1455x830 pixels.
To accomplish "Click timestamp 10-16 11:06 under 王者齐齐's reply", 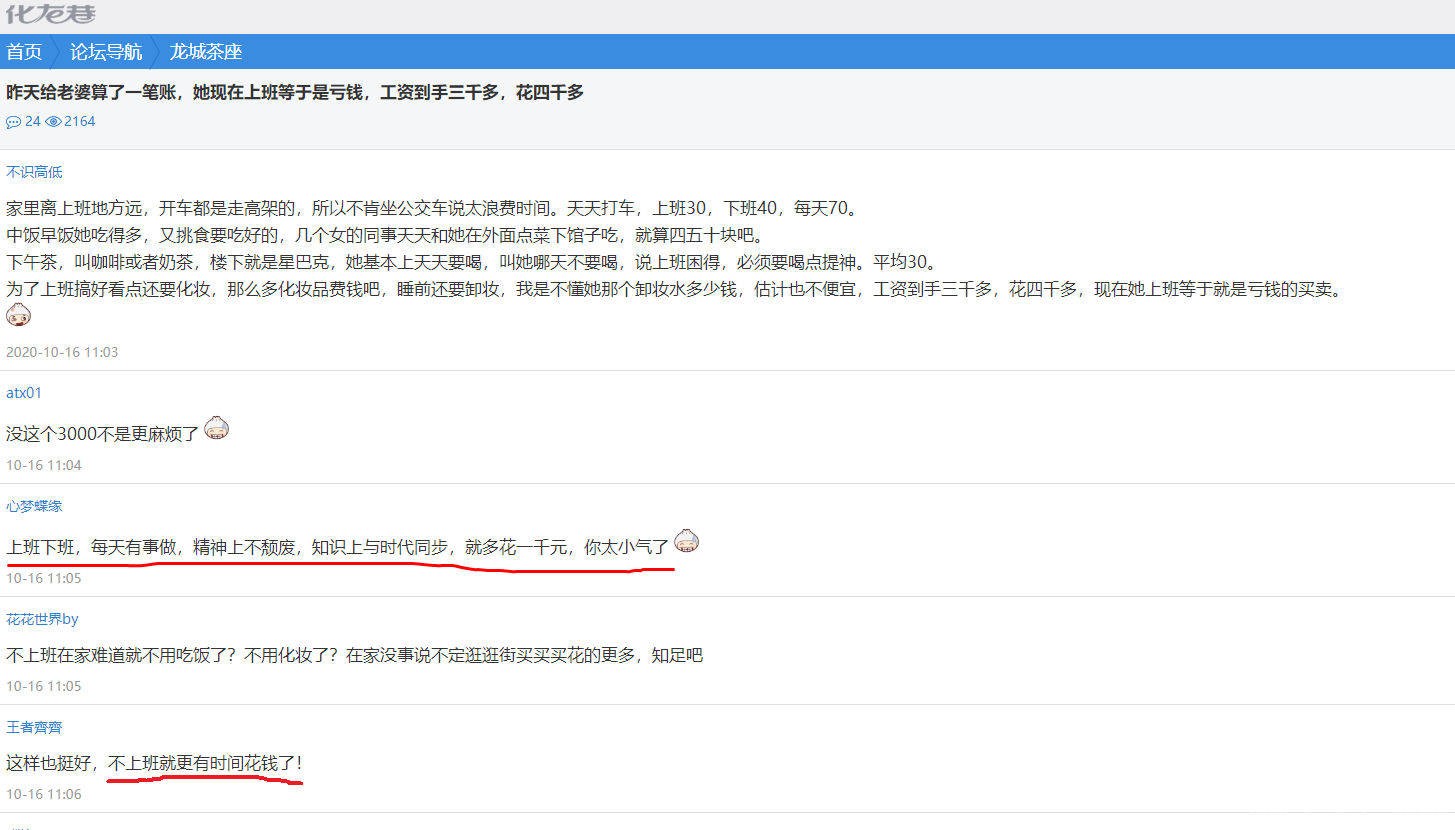I will tap(43, 793).
